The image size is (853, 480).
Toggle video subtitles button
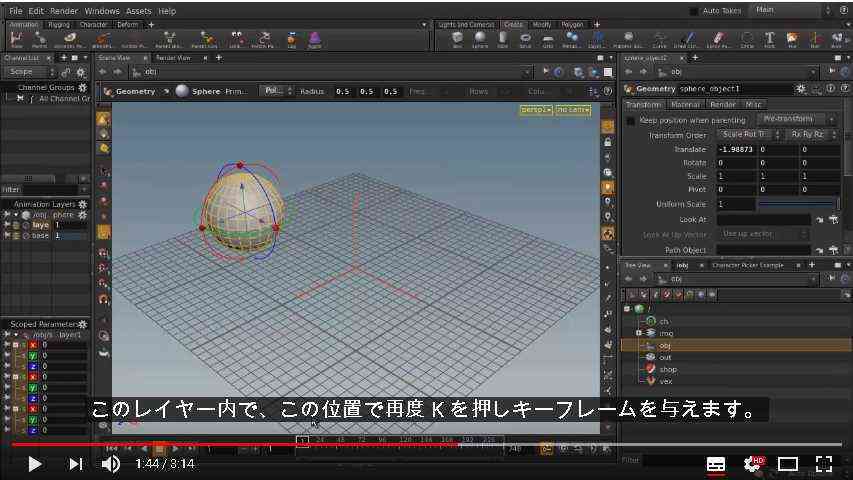point(716,464)
